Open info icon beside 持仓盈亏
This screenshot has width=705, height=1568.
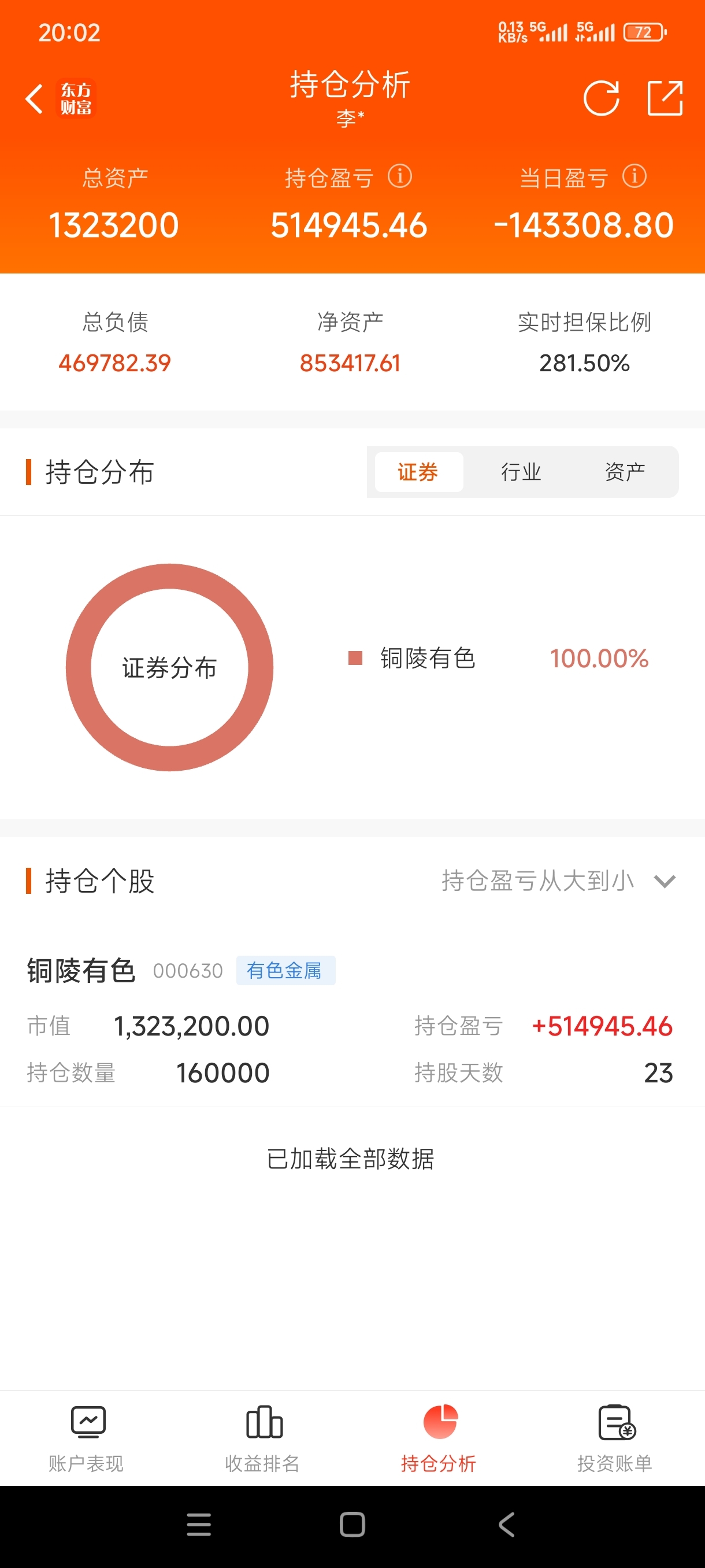(x=400, y=176)
